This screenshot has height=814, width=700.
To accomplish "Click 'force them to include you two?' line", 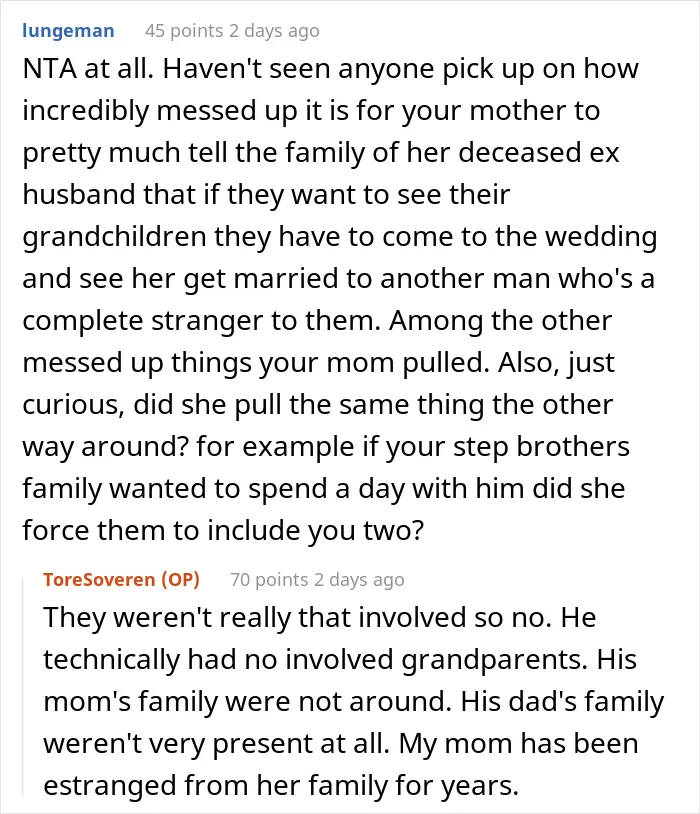I will 223,531.
